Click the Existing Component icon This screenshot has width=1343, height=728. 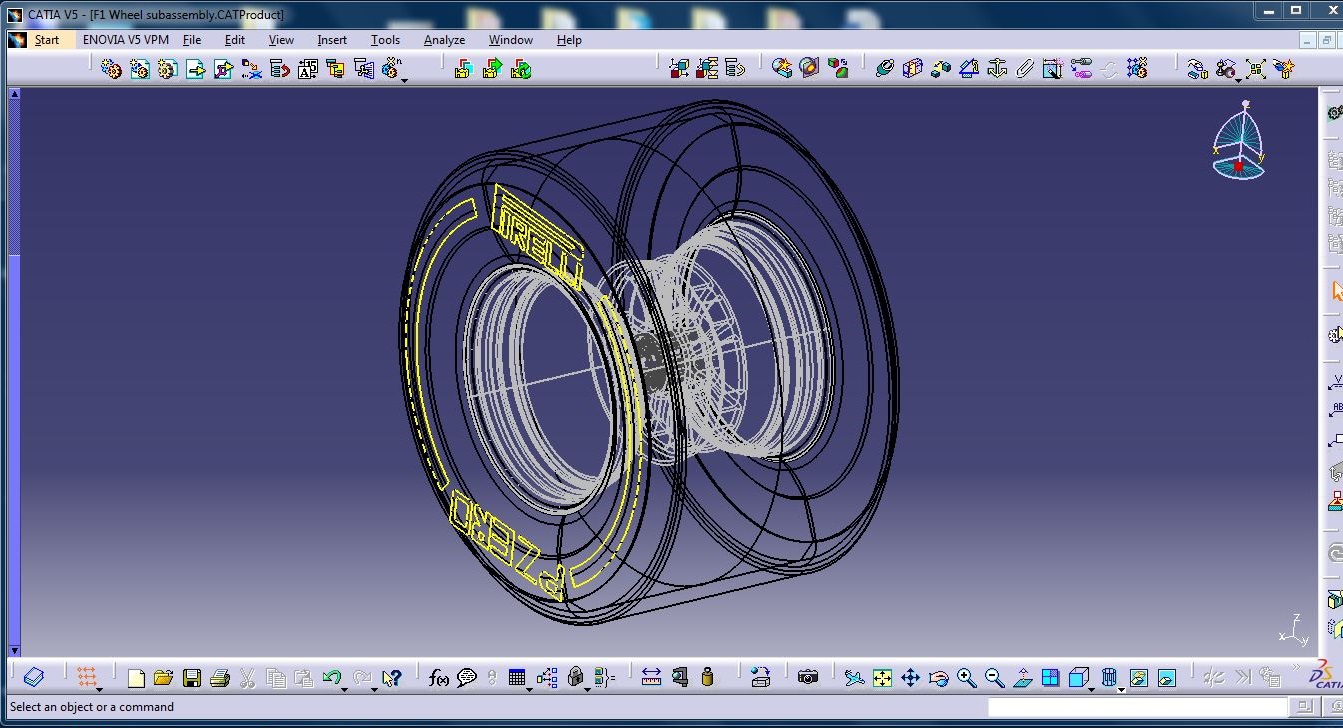[x=195, y=68]
